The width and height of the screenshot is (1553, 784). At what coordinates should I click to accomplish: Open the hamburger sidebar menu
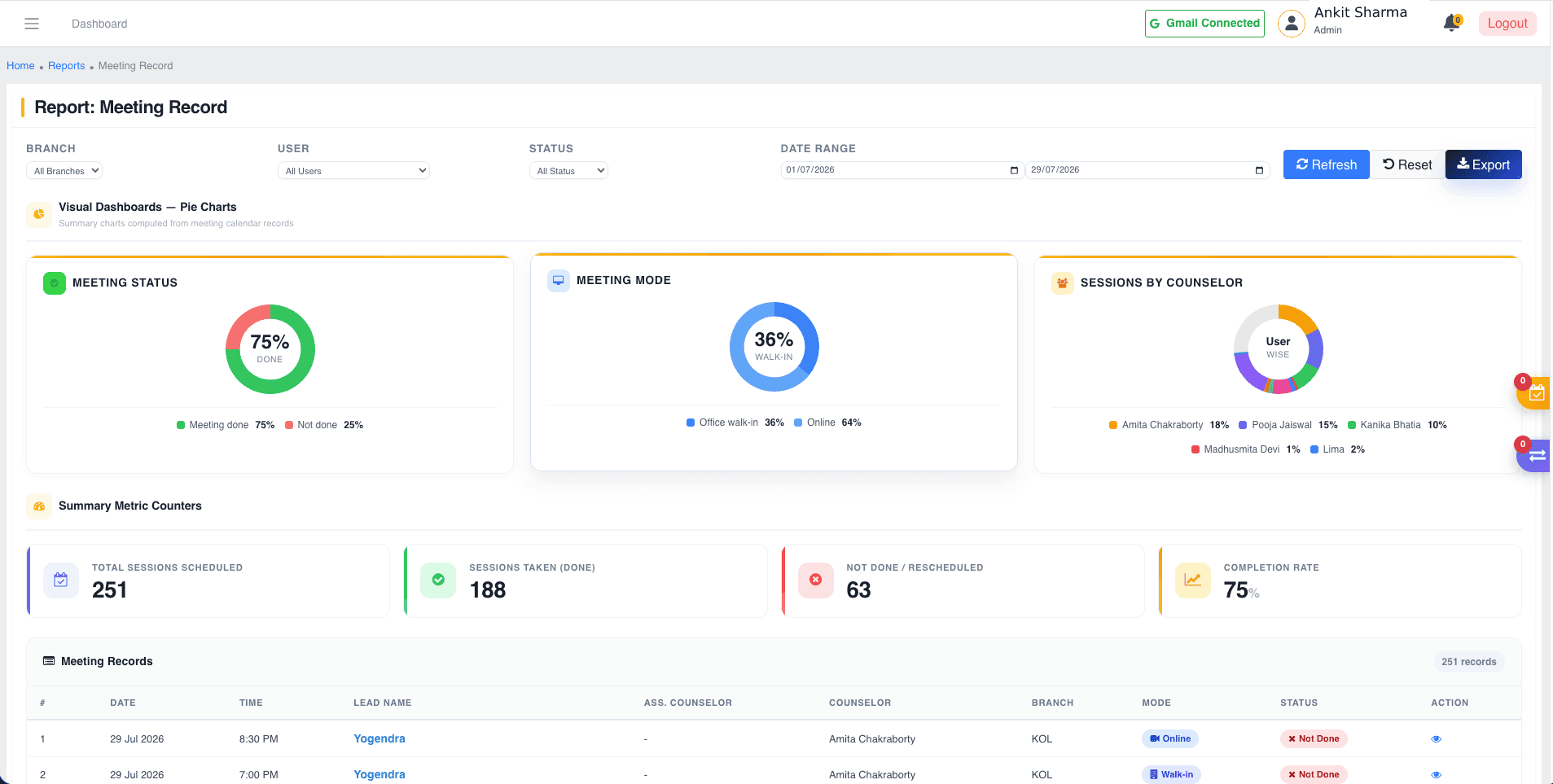pyautogui.click(x=32, y=24)
